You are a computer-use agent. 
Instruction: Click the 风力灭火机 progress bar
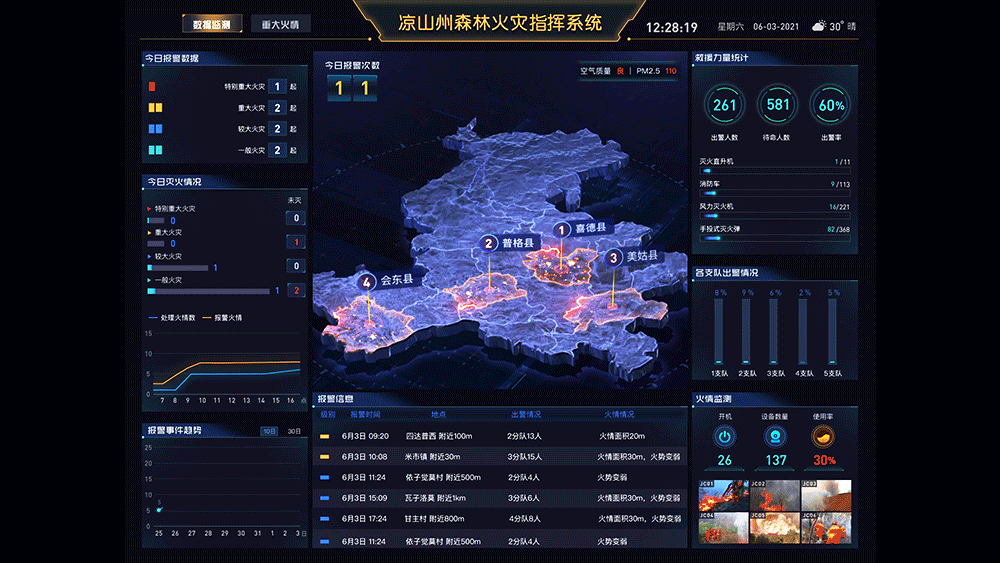coord(775,216)
